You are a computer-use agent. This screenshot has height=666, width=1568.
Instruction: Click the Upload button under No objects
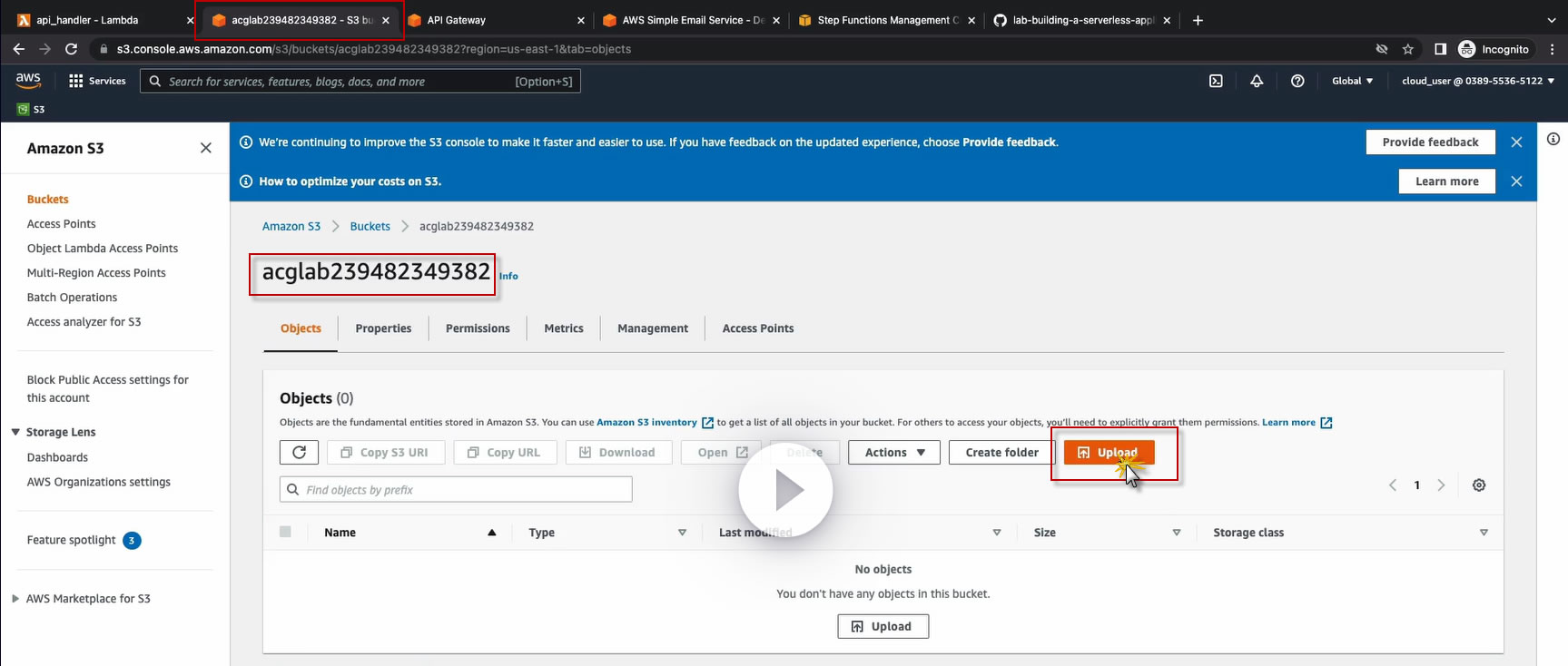point(883,626)
